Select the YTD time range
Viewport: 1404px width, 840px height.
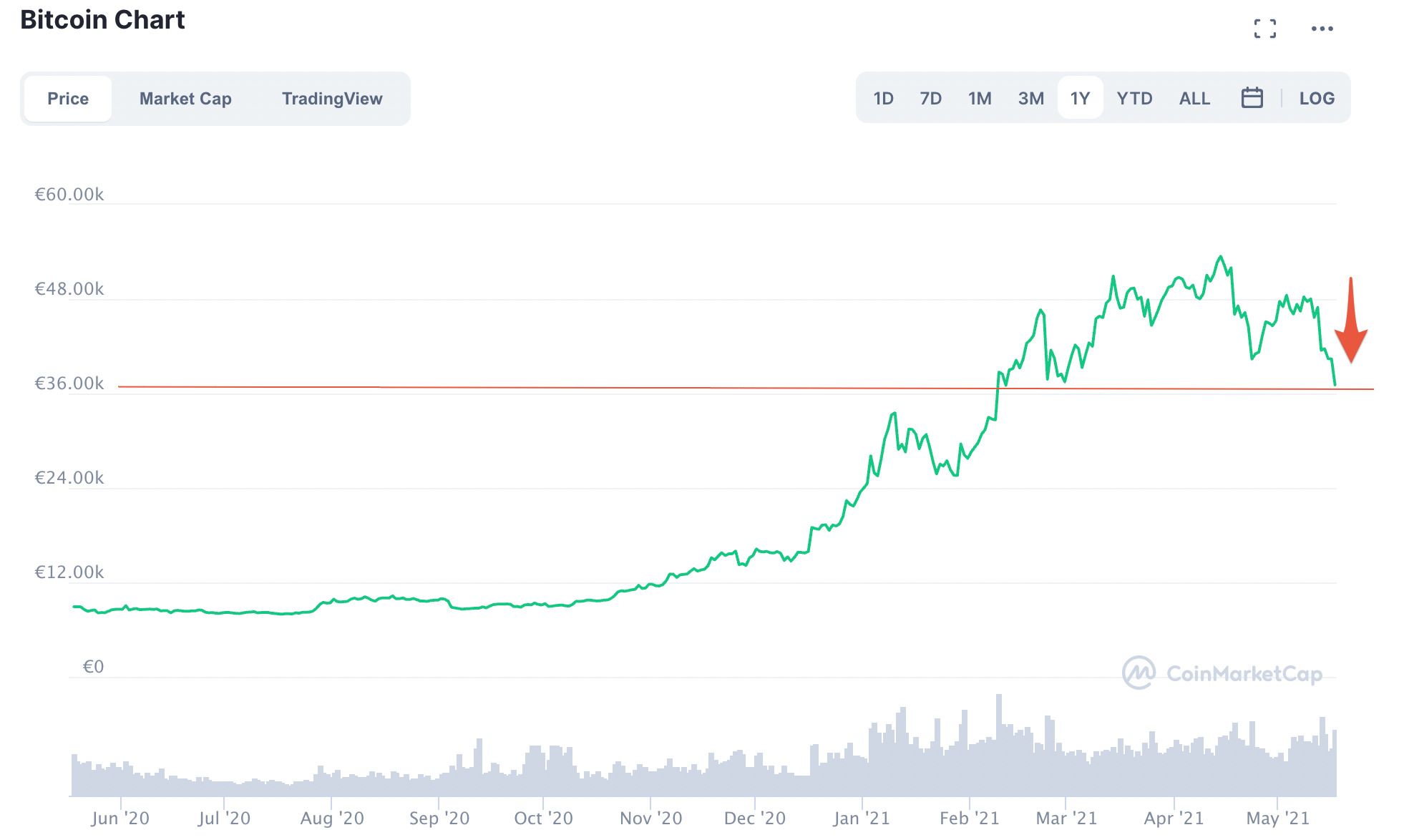tap(1134, 98)
